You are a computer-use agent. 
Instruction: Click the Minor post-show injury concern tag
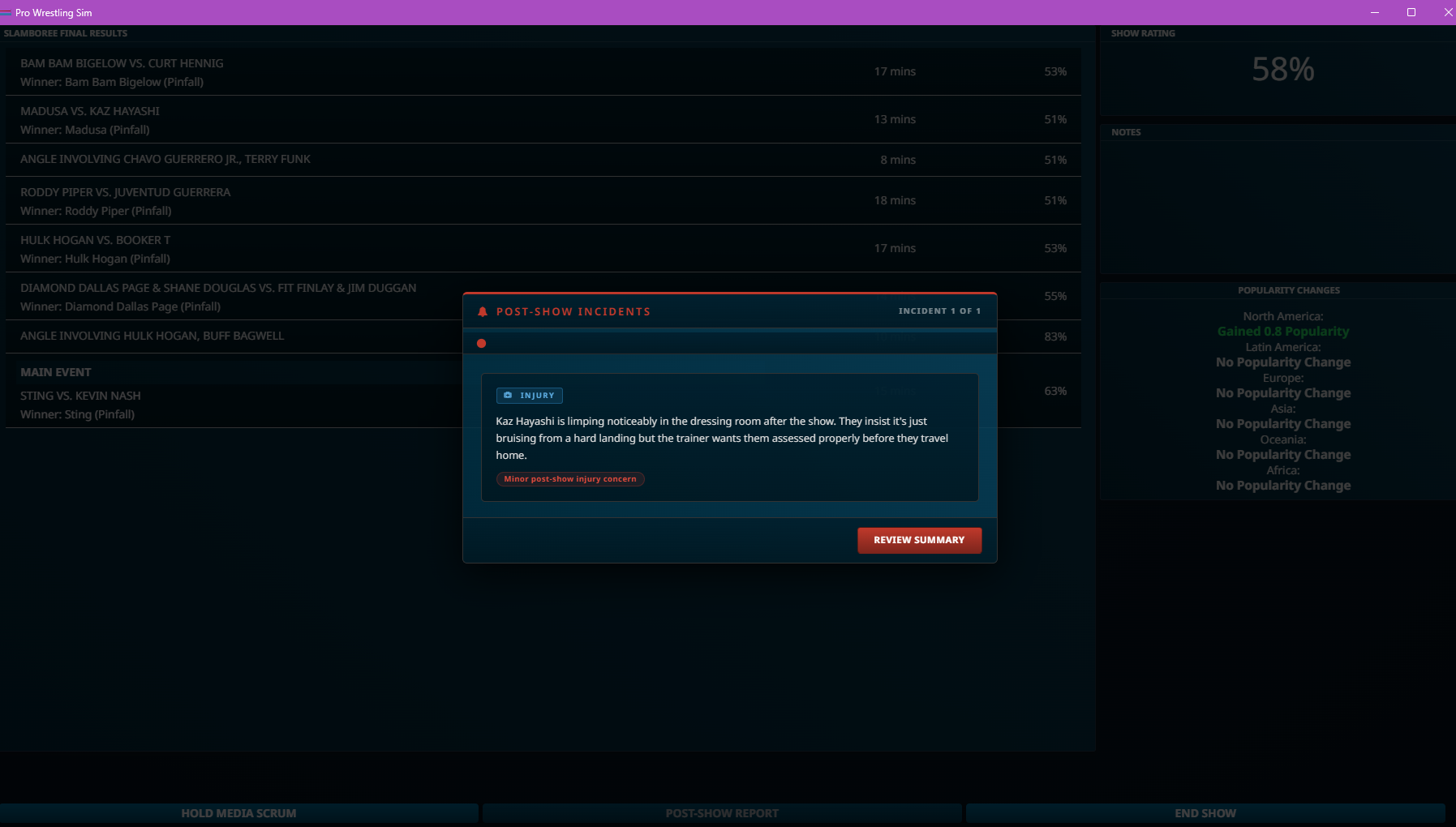coord(570,479)
